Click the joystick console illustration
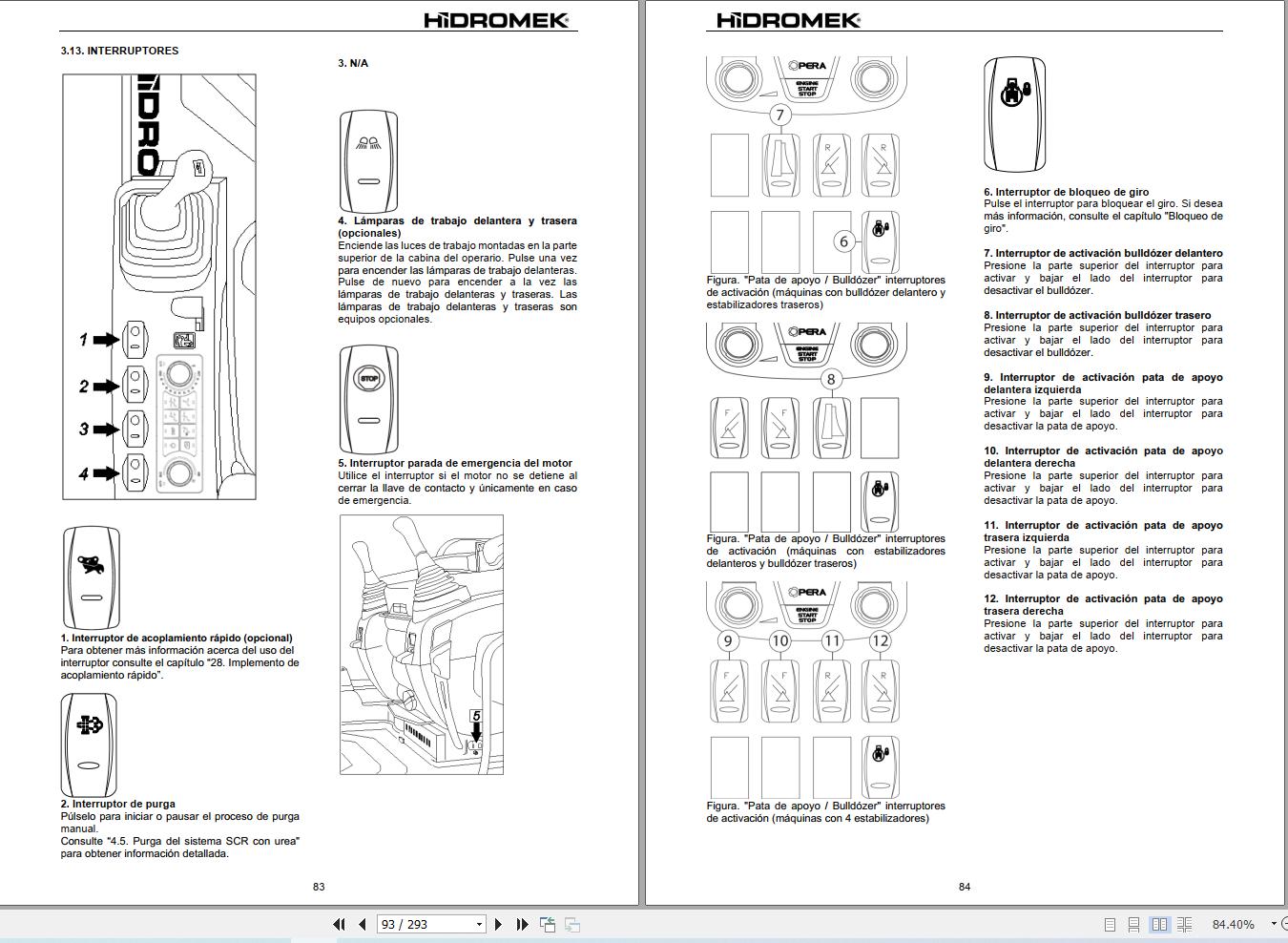 159,286
